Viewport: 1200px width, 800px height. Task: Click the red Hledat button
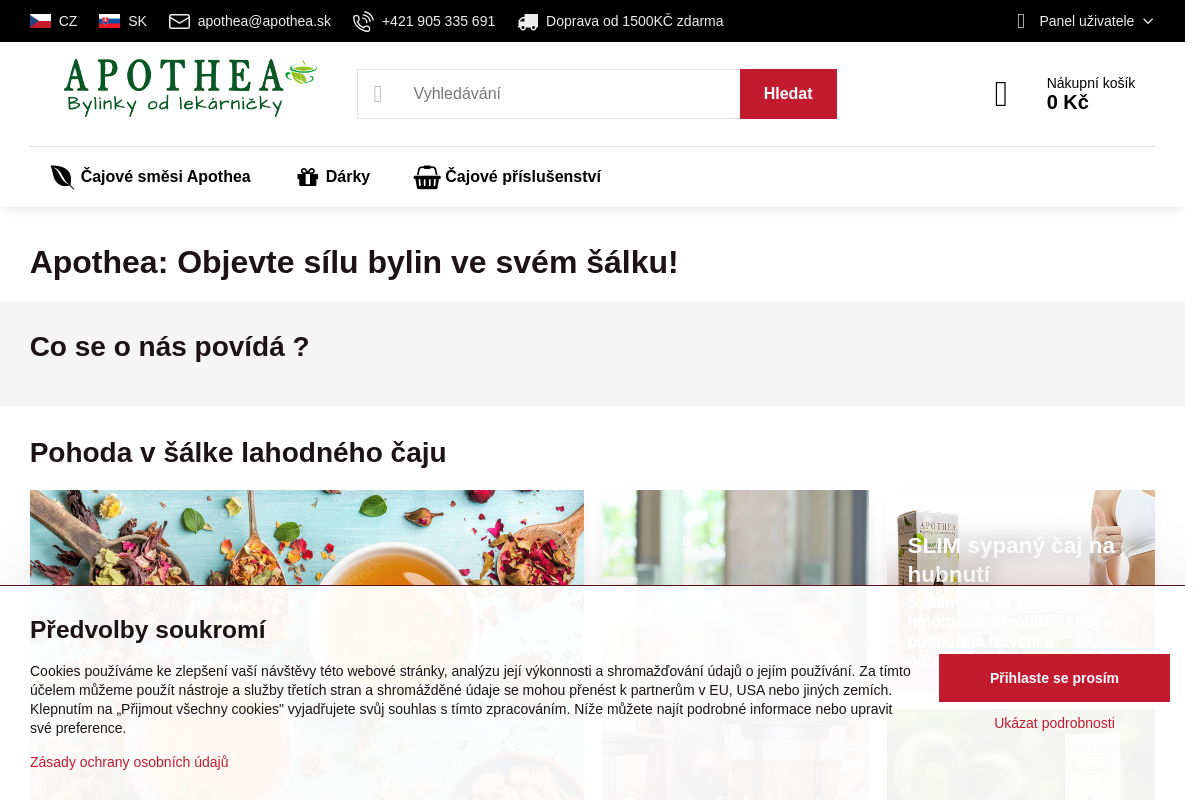788,94
